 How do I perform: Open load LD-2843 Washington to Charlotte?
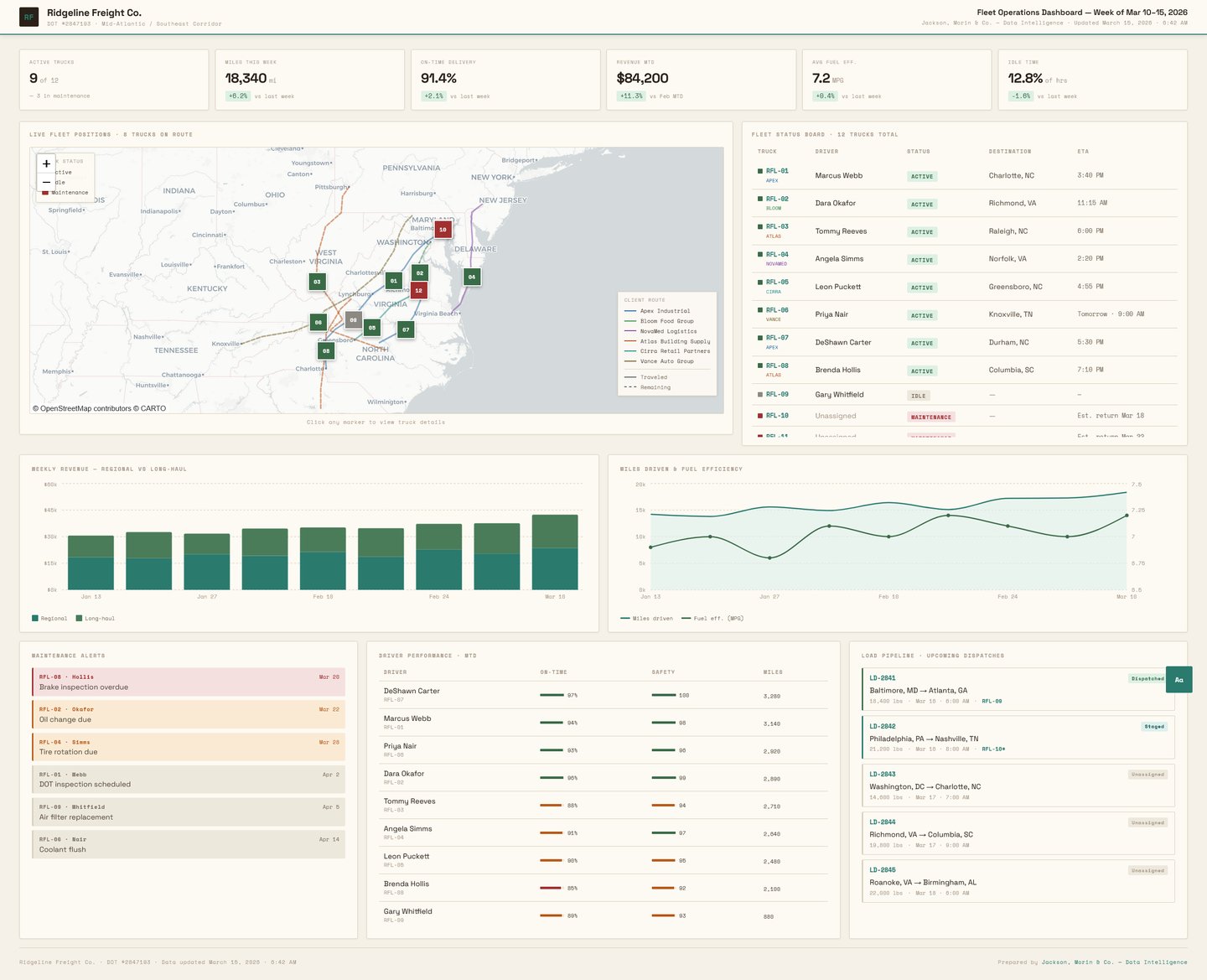click(1018, 786)
